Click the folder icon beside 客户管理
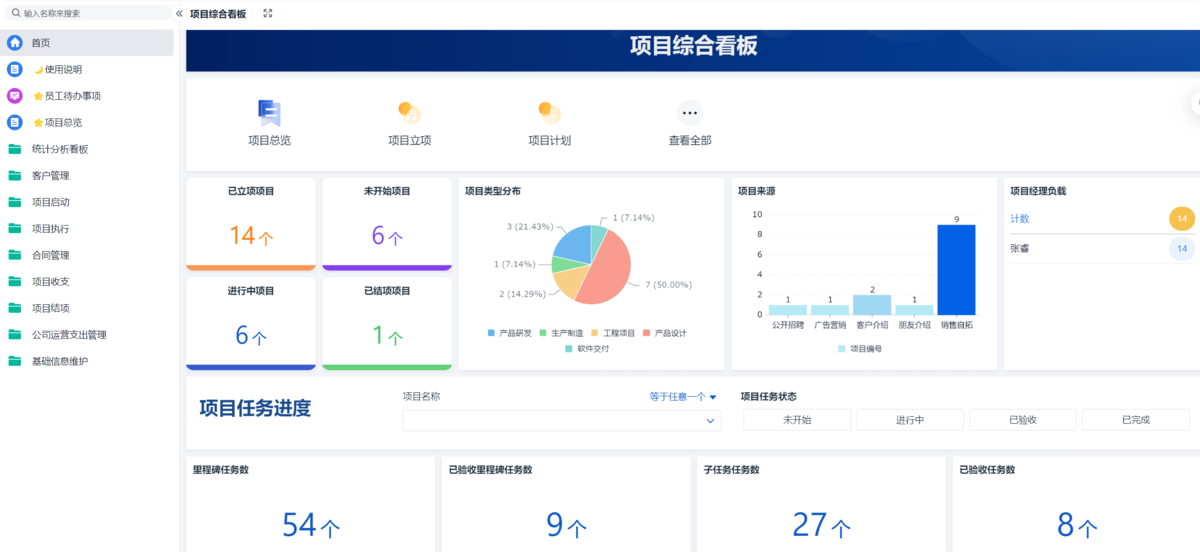 click(15, 175)
